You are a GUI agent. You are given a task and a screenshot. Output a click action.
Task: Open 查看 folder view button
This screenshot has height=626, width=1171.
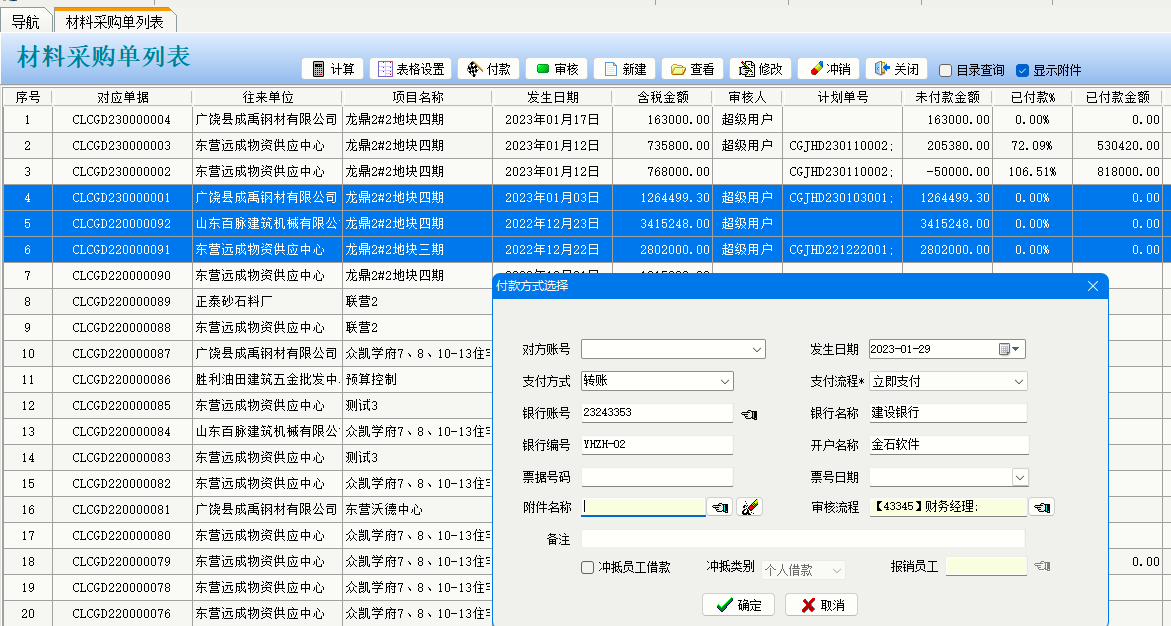[692, 69]
